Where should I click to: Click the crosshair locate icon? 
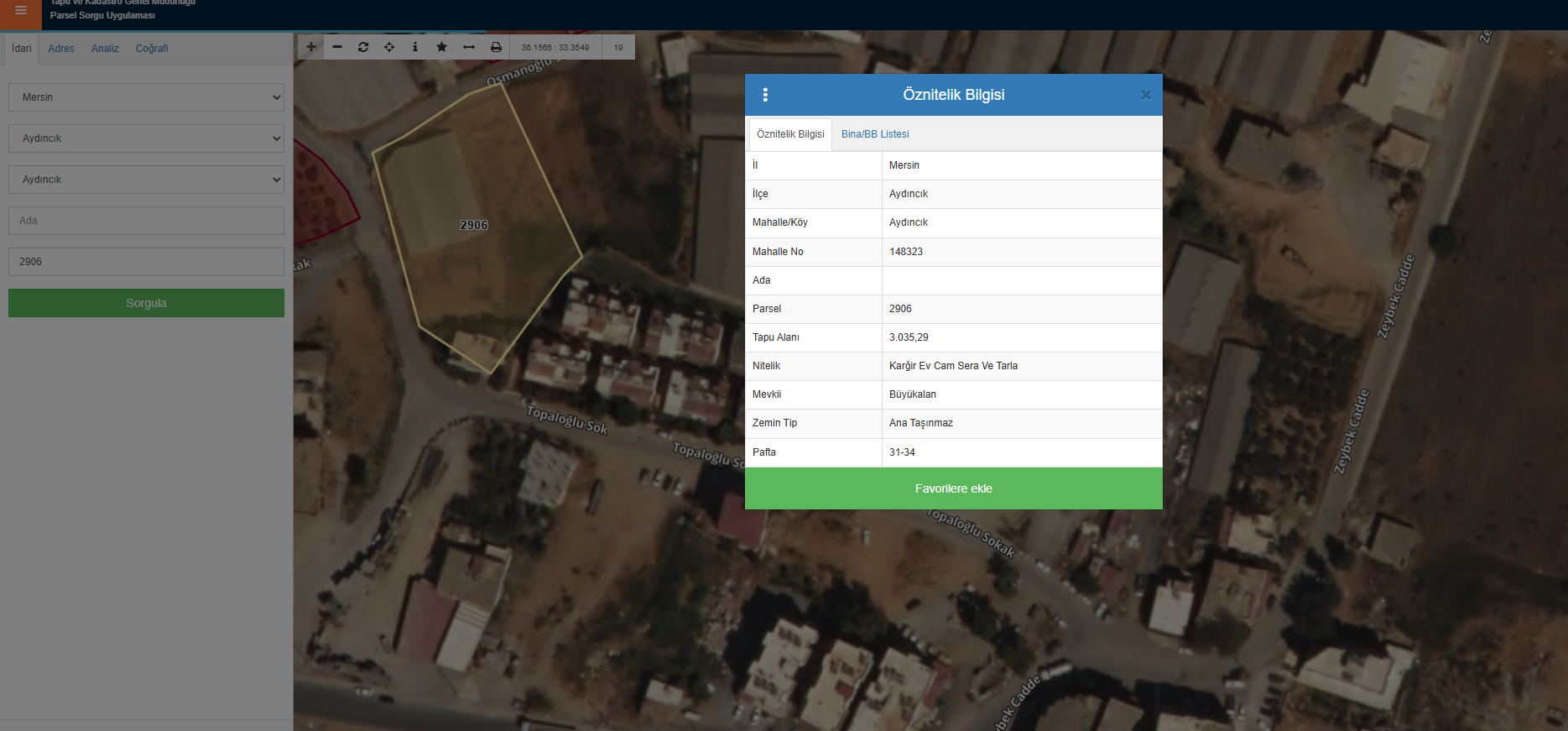(x=389, y=47)
